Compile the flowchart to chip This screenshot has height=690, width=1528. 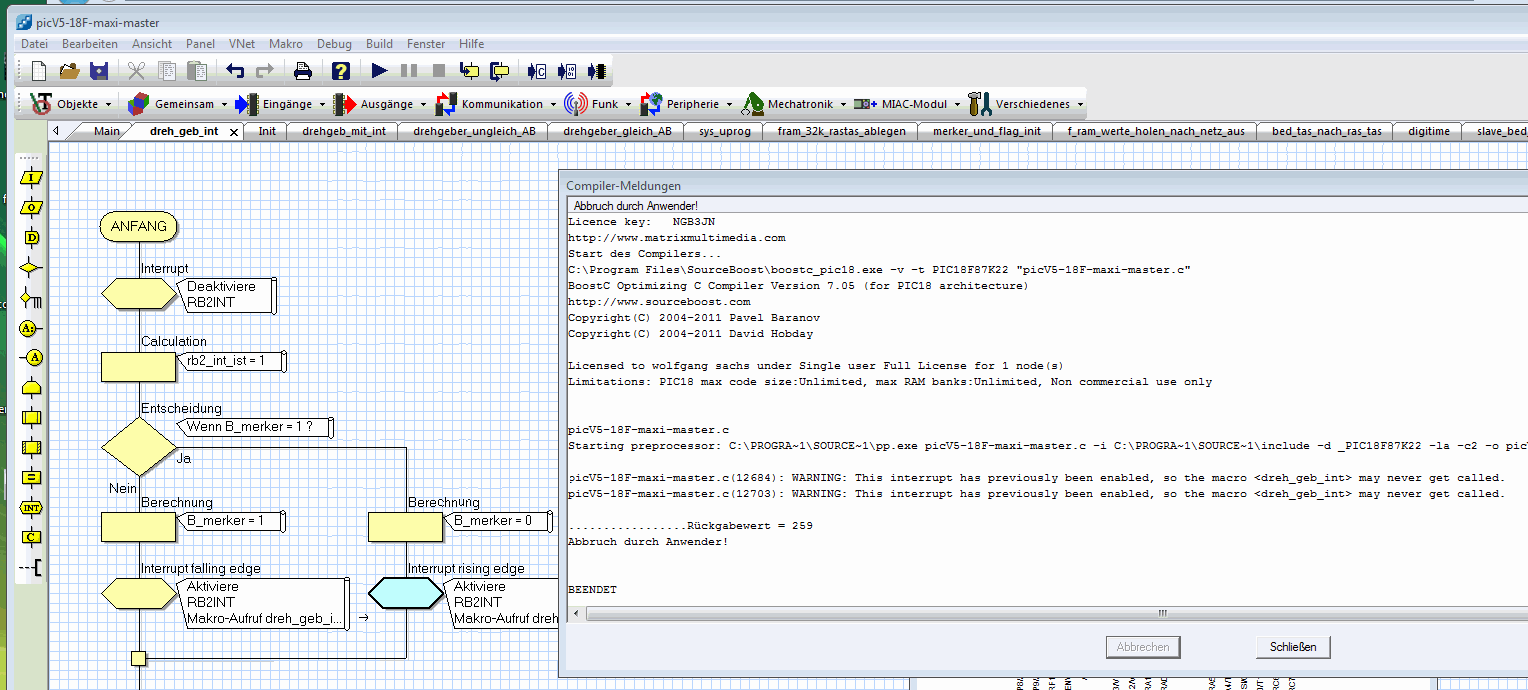597,71
